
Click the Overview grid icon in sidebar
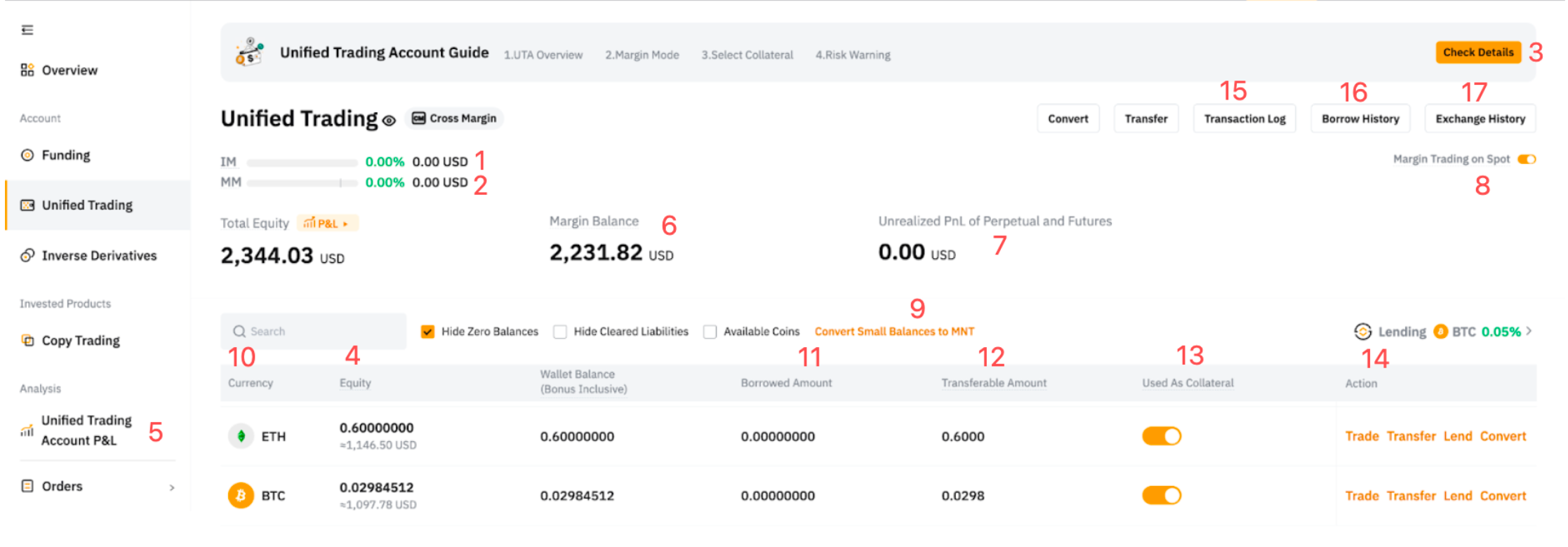tap(27, 70)
